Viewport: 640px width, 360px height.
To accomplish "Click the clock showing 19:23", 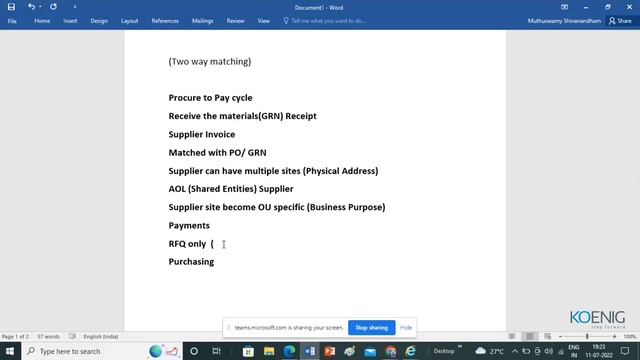I will click(x=599, y=351).
